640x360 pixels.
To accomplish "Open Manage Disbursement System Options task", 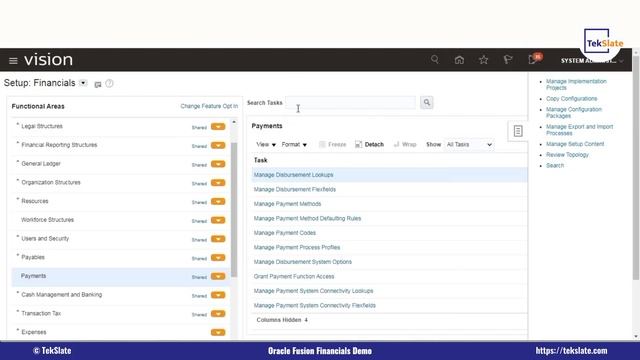I will [302, 262].
